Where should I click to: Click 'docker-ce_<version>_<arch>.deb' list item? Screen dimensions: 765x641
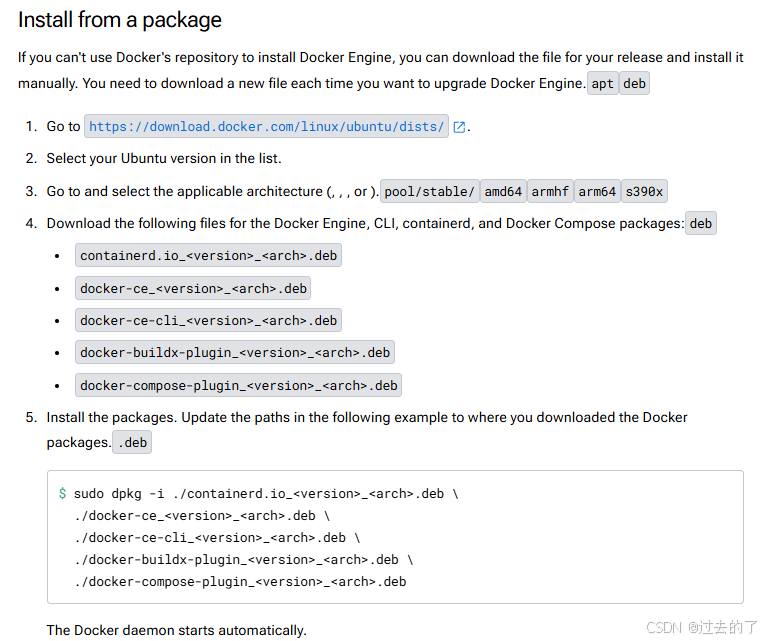[x=193, y=288]
